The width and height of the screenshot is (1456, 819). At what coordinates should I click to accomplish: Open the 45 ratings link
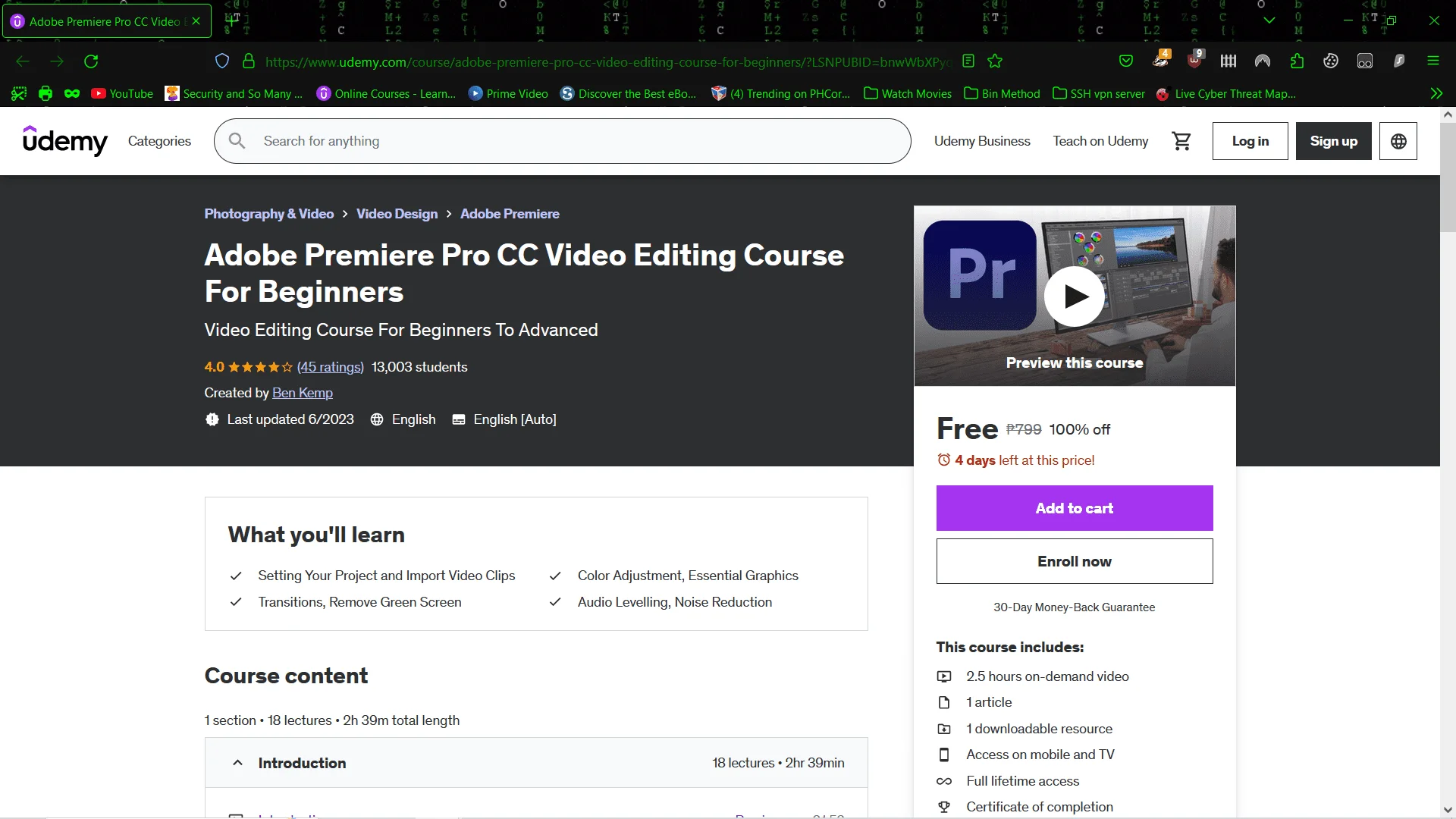[331, 367]
